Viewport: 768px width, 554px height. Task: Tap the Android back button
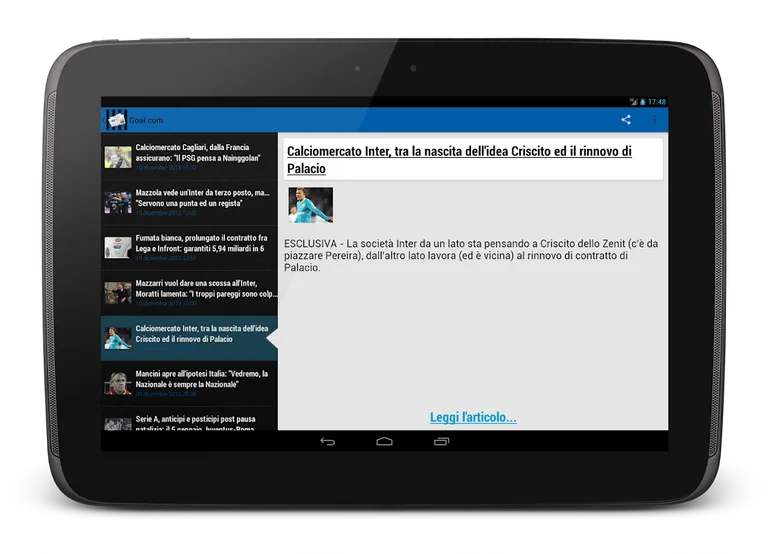coord(328,441)
